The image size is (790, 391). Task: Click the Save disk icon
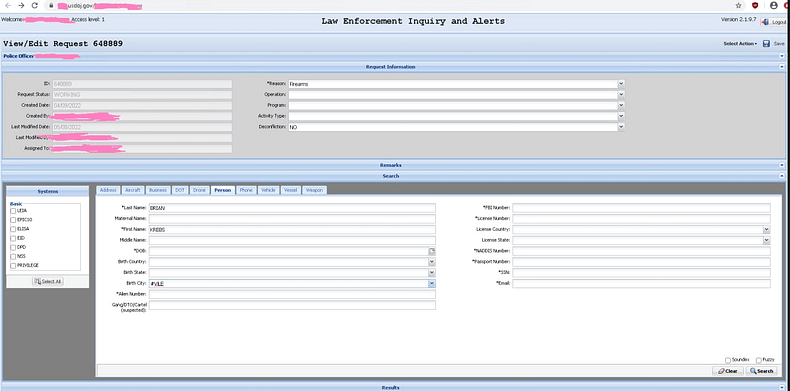pyautogui.click(x=766, y=44)
